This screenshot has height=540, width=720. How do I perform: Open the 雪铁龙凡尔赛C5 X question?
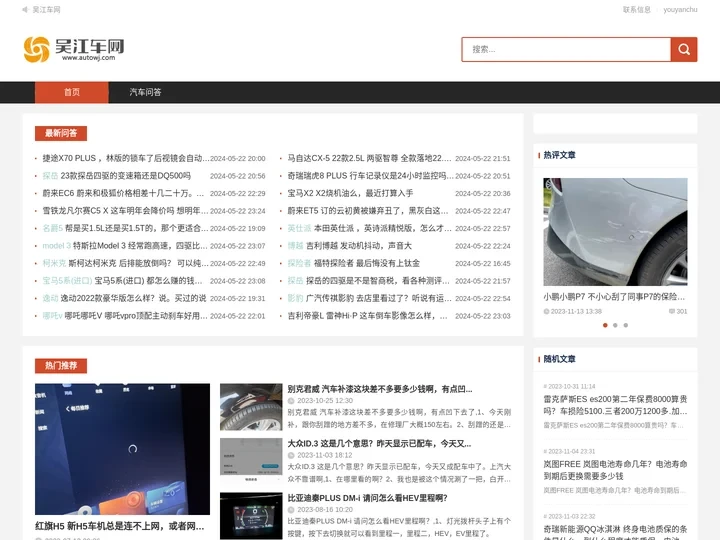(125, 211)
